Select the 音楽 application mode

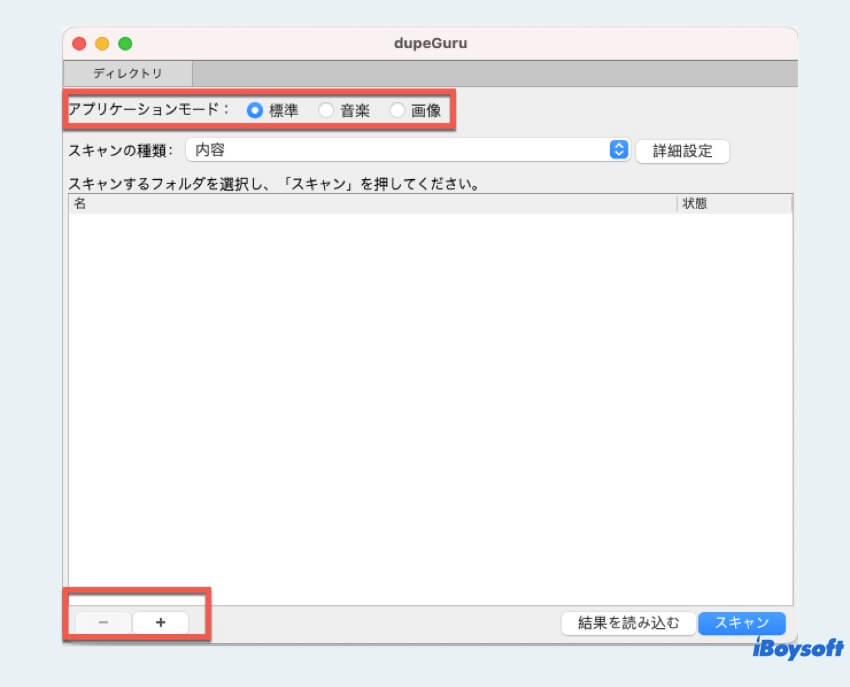326,111
